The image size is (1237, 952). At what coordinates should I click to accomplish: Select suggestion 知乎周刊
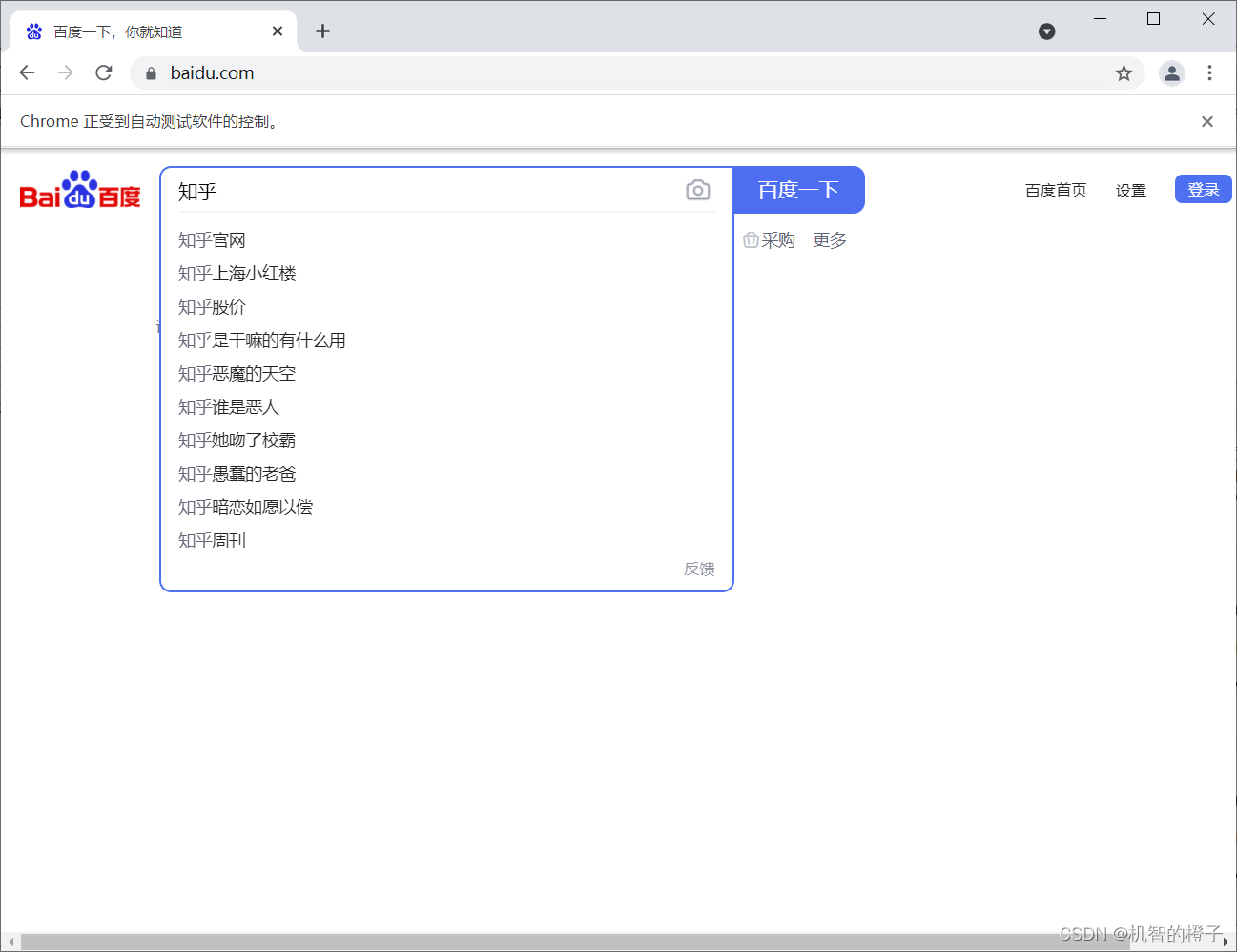coord(446,541)
